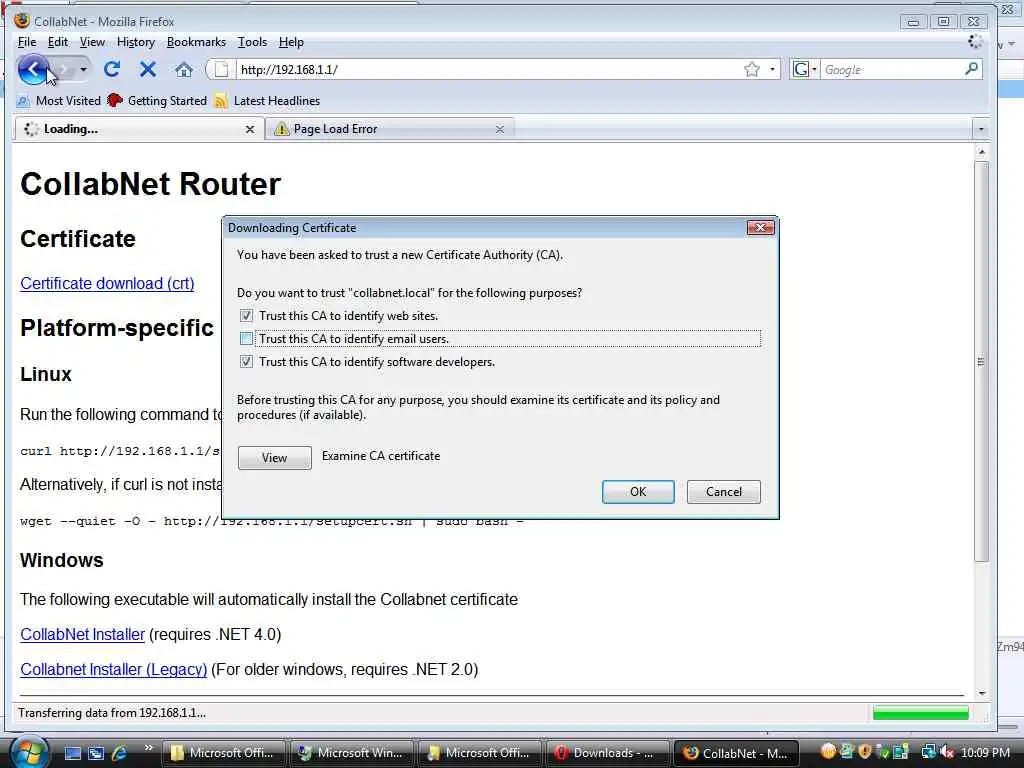Click the green page load progress bar
The width and height of the screenshot is (1024, 768).
point(921,713)
